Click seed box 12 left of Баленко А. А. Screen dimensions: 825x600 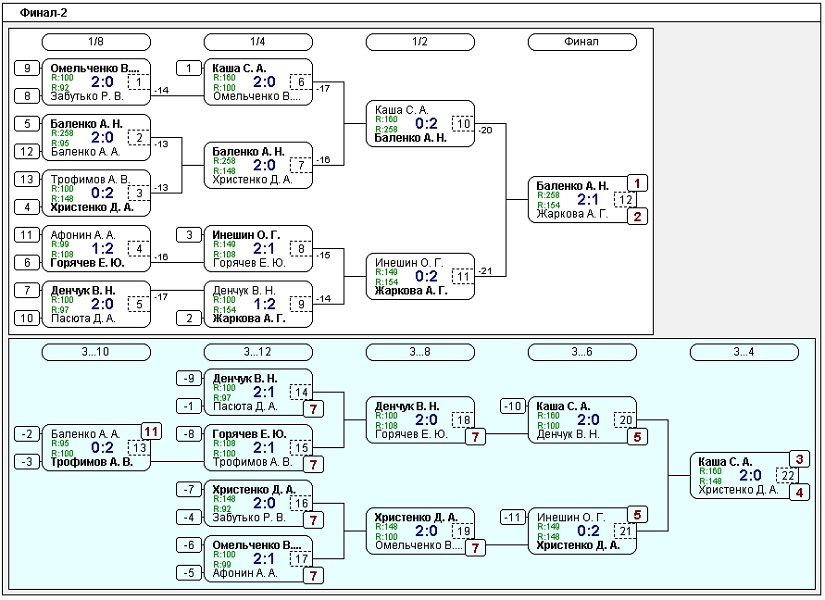coord(27,152)
